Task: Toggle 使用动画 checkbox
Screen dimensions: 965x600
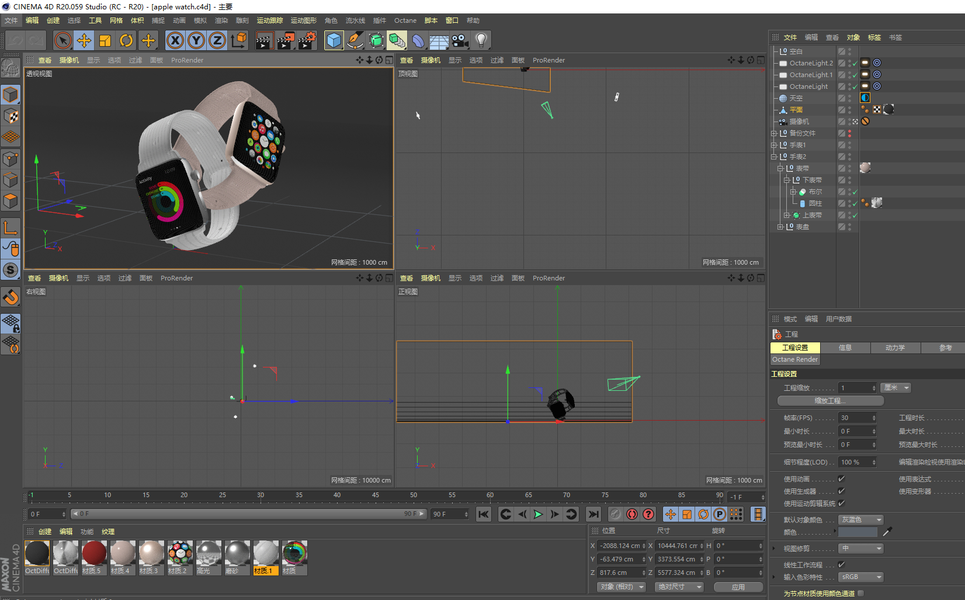Action: point(841,479)
